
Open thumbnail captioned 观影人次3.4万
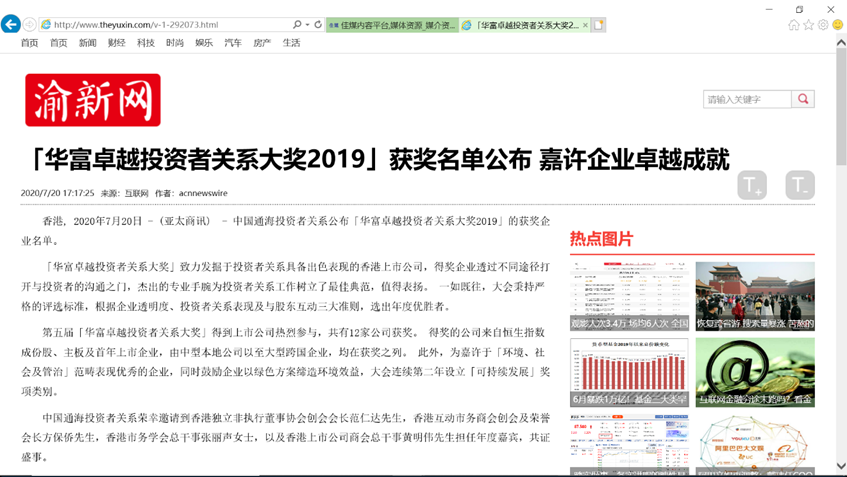[629, 296]
